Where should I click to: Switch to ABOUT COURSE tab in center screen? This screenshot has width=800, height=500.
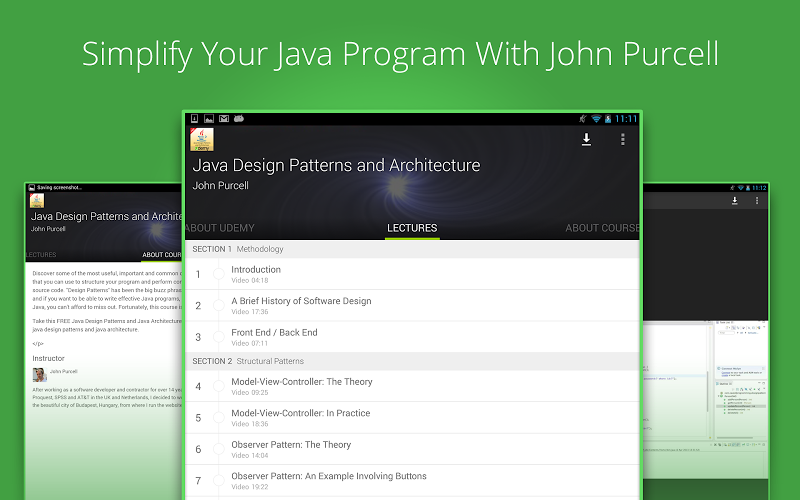[x=602, y=228]
